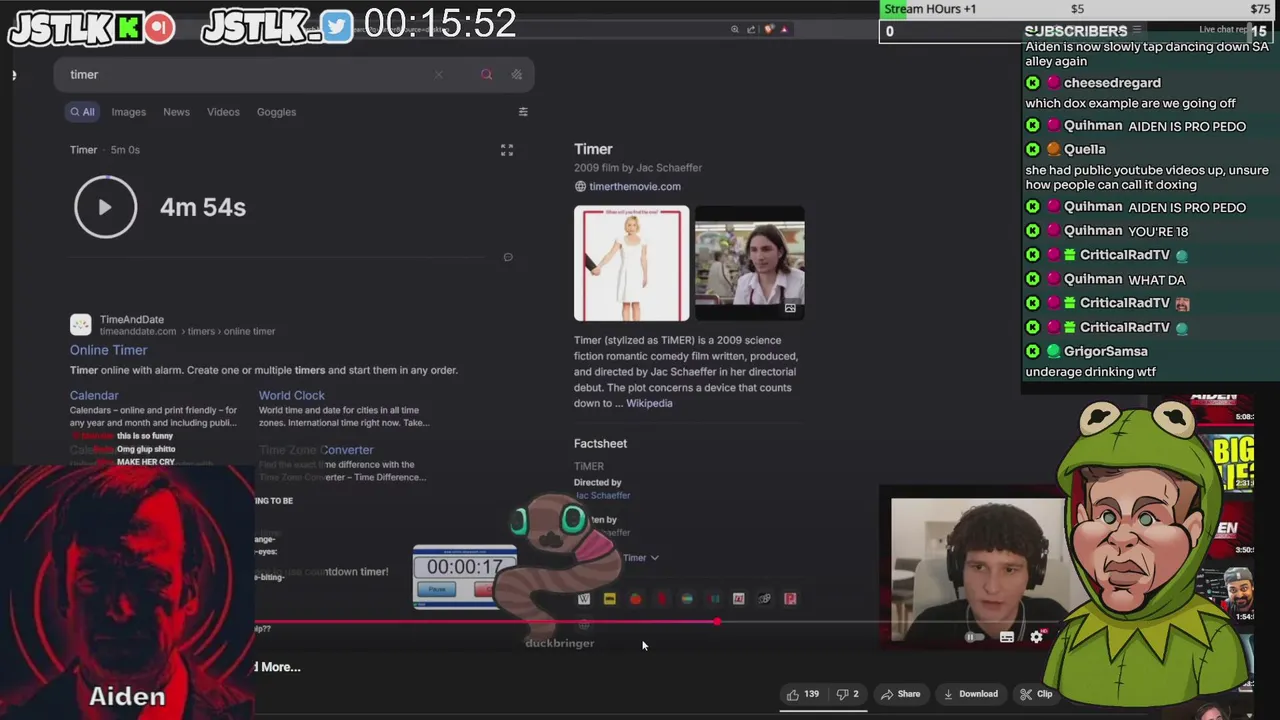Switch to the Videos tab
This screenshot has width=1280, height=720.
(223, 112)
